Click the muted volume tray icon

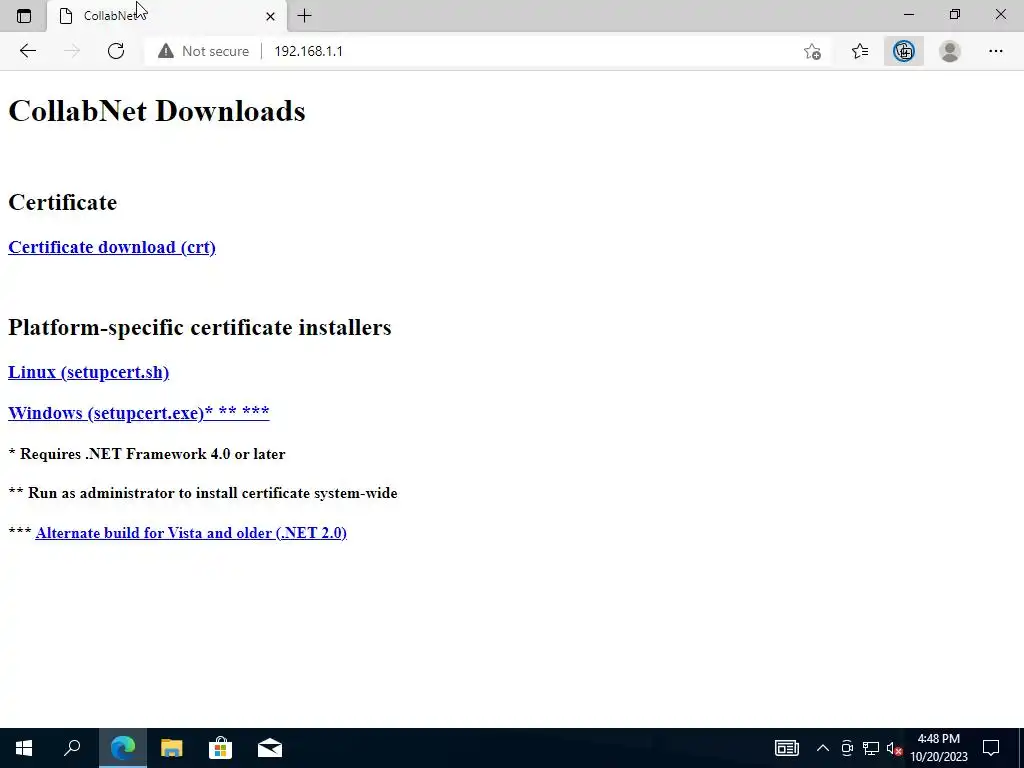click(894, 748)
